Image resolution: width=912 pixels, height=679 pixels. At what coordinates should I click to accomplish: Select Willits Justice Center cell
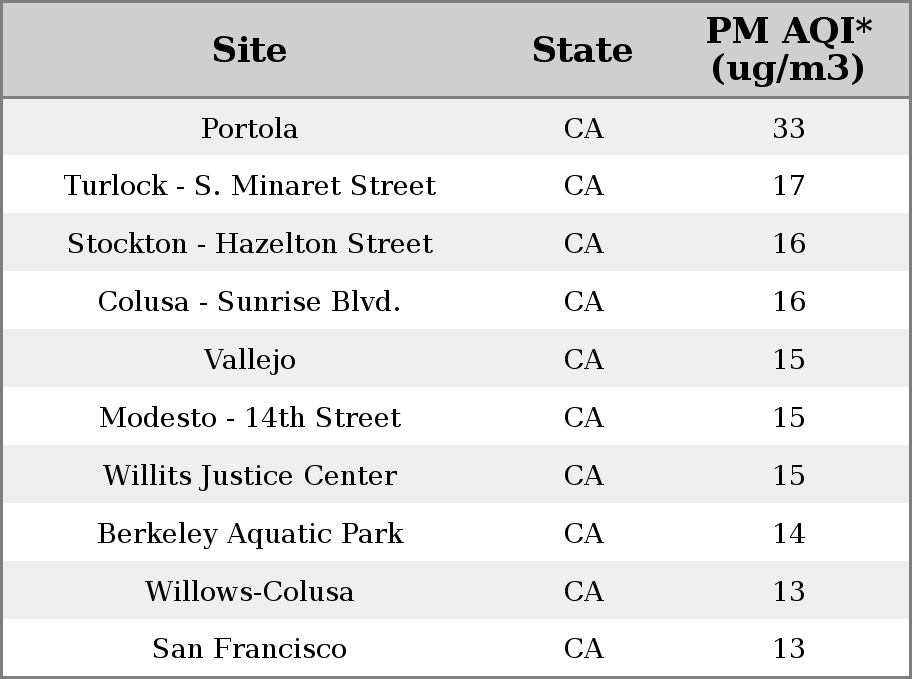point(250,475)
